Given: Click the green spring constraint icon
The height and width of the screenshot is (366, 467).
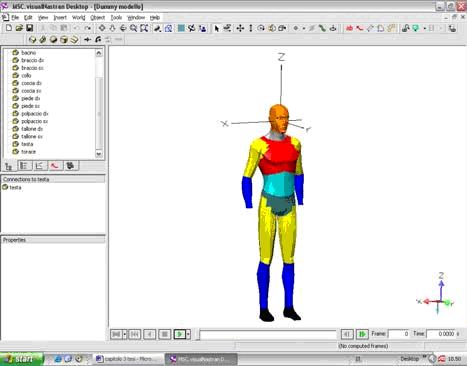Looking at the screenshot, I should coord(322,29).
